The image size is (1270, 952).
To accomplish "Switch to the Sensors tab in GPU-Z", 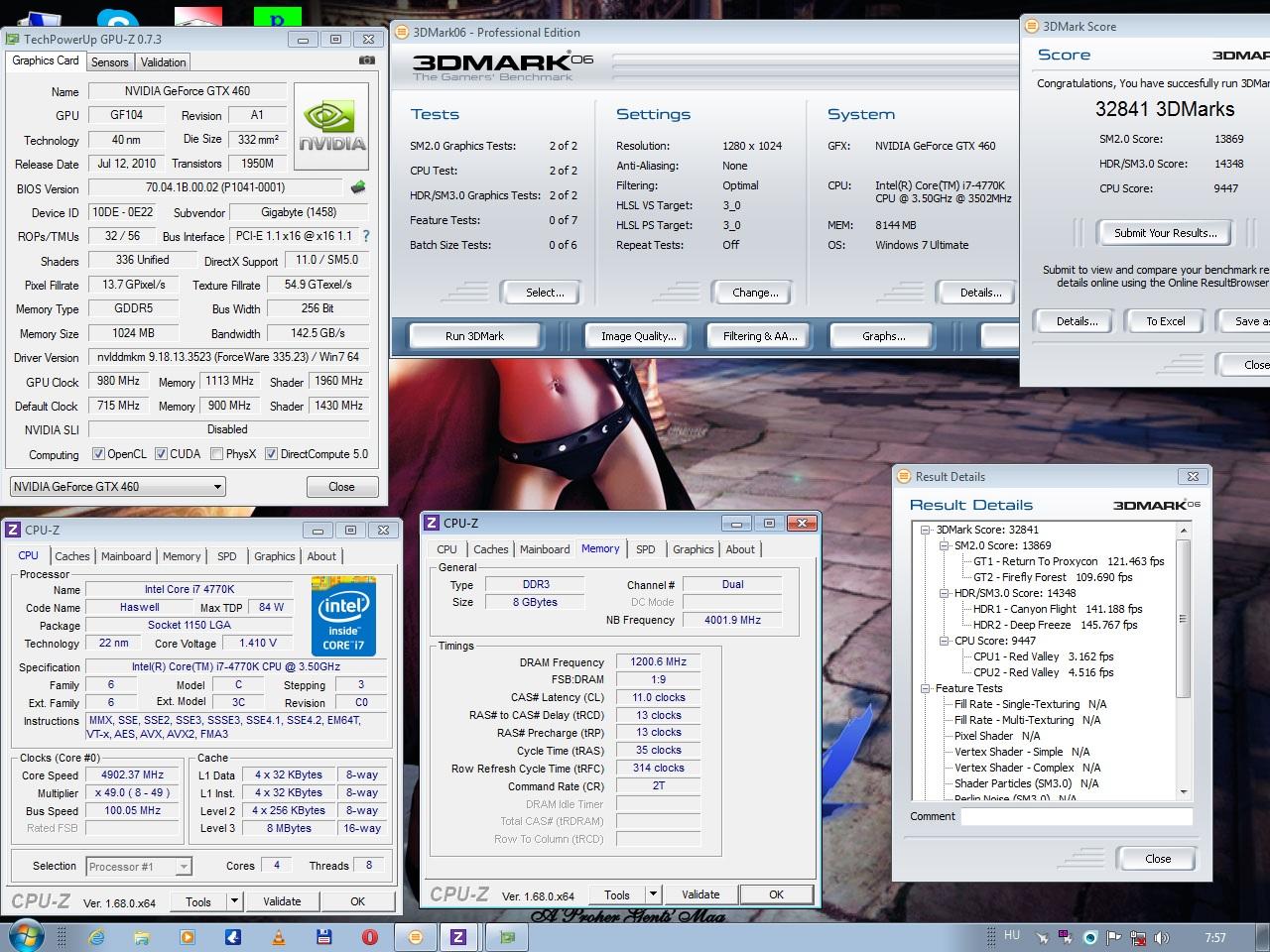I will click(110, 61).
